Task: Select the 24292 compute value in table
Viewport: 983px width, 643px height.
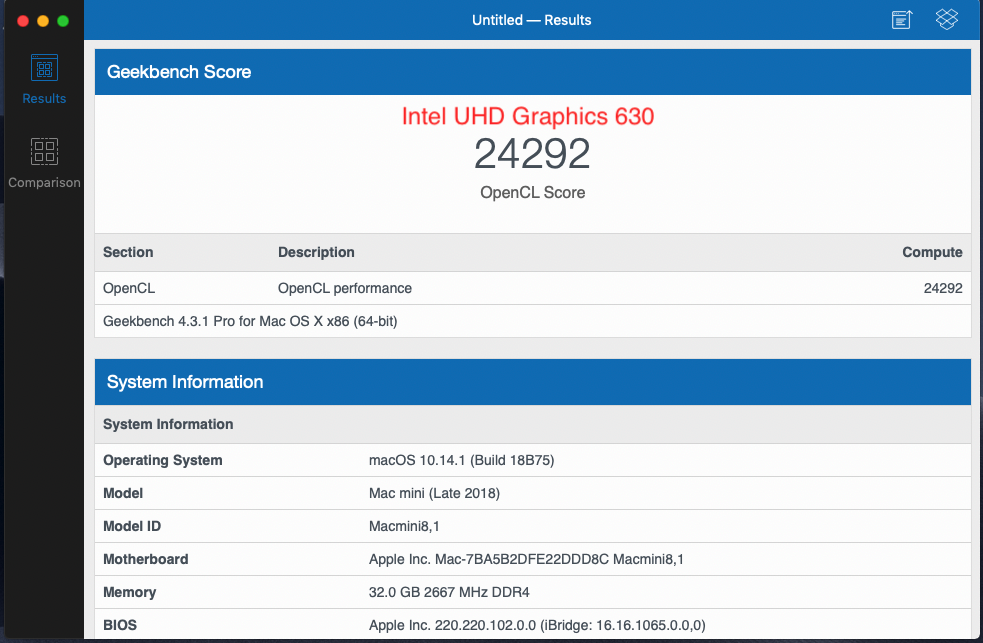Action: (943, 288)
